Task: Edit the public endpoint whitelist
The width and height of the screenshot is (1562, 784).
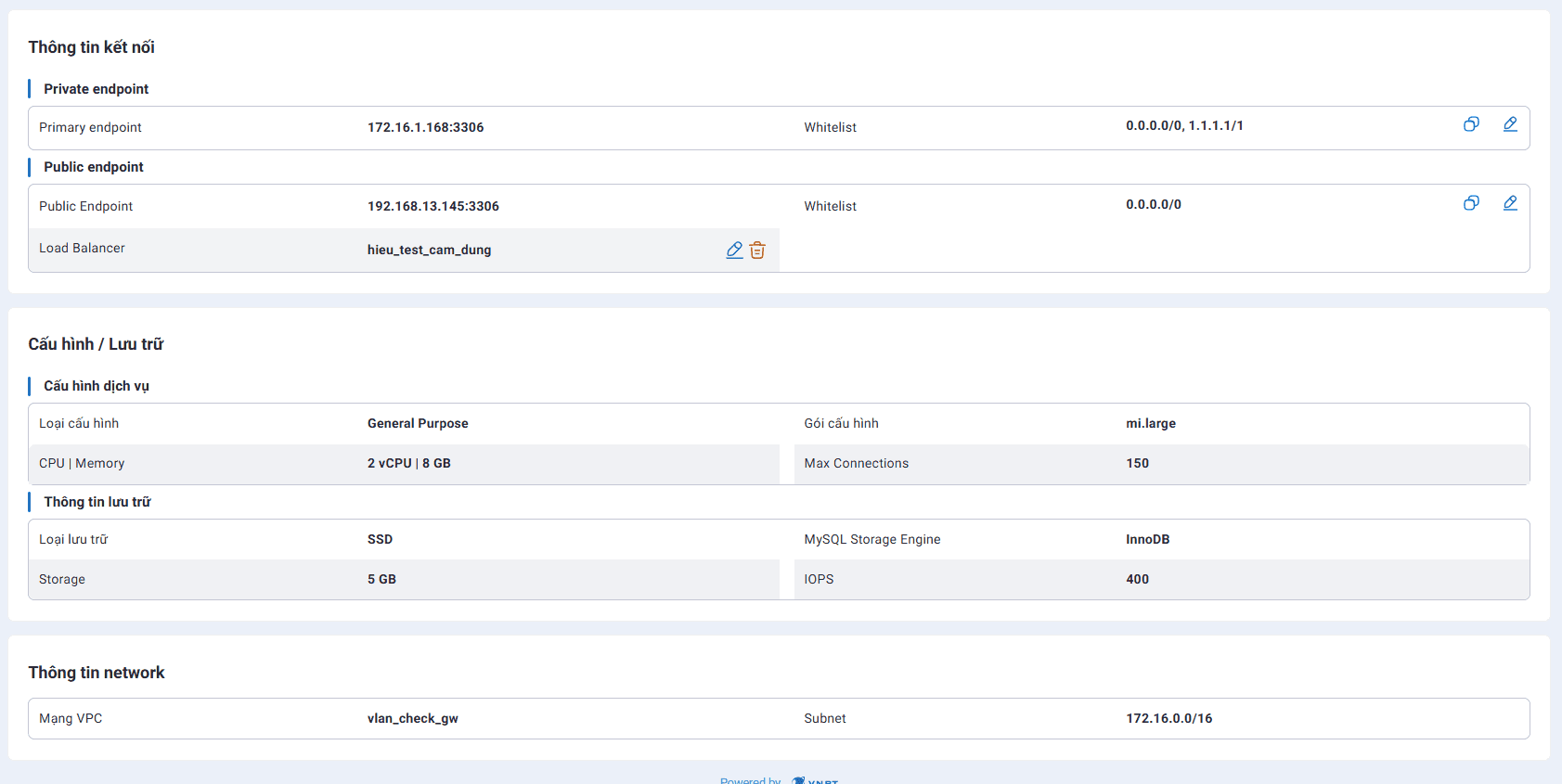Action: [1510, 203]
